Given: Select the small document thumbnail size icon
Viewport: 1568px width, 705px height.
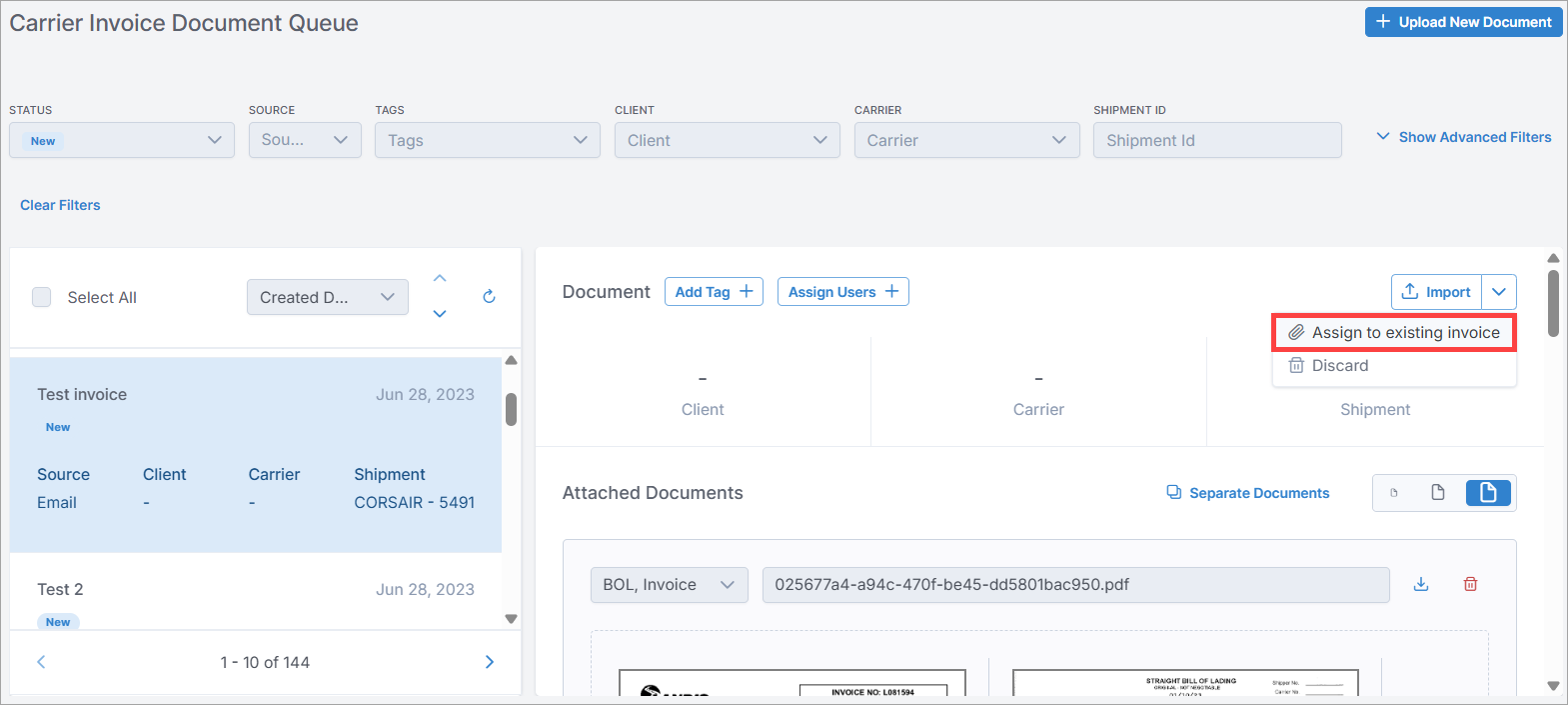Looking at the screenshot, I should point(1394,493).
